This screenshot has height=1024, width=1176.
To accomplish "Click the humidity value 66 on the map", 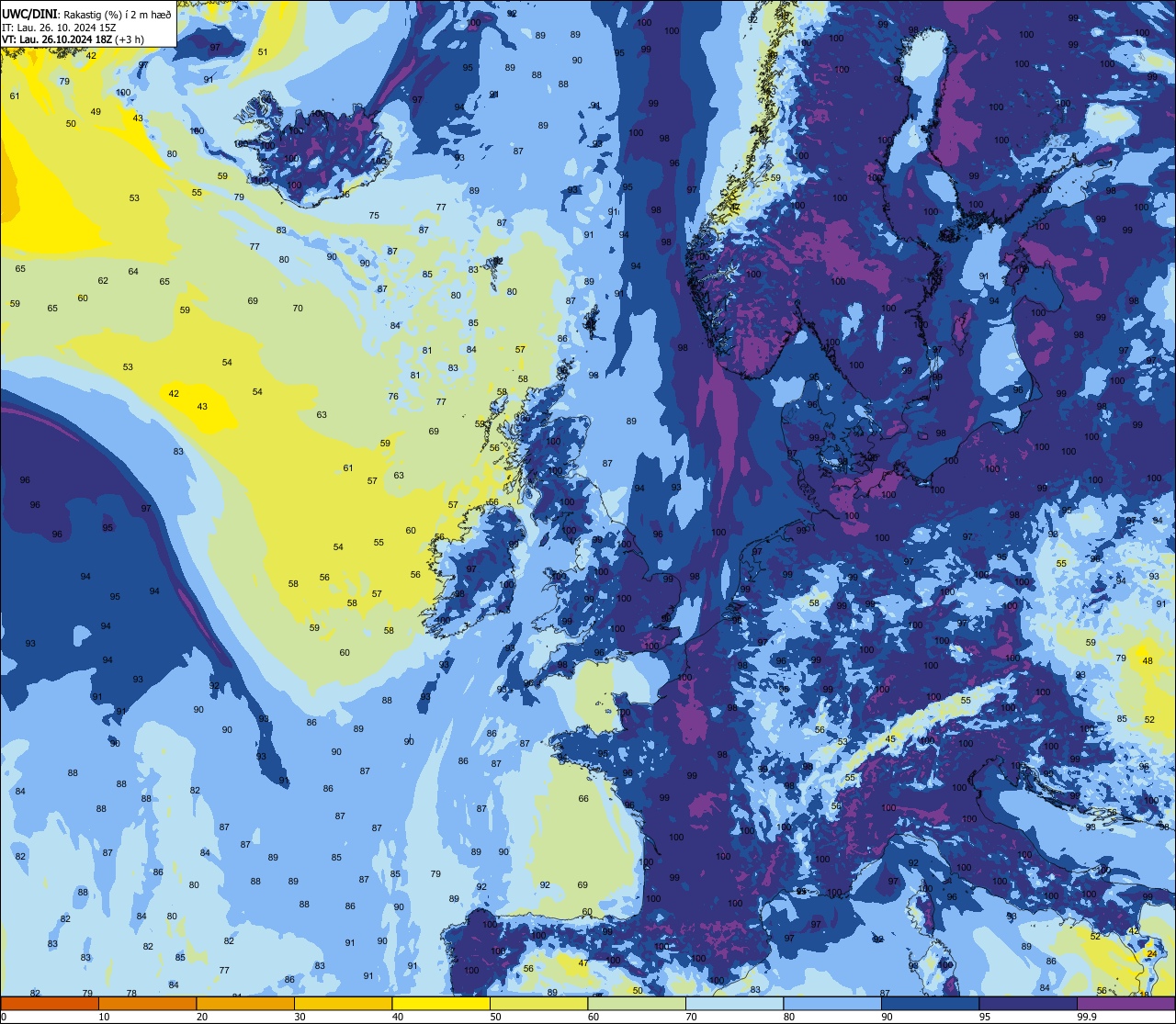I will (583, 799).
